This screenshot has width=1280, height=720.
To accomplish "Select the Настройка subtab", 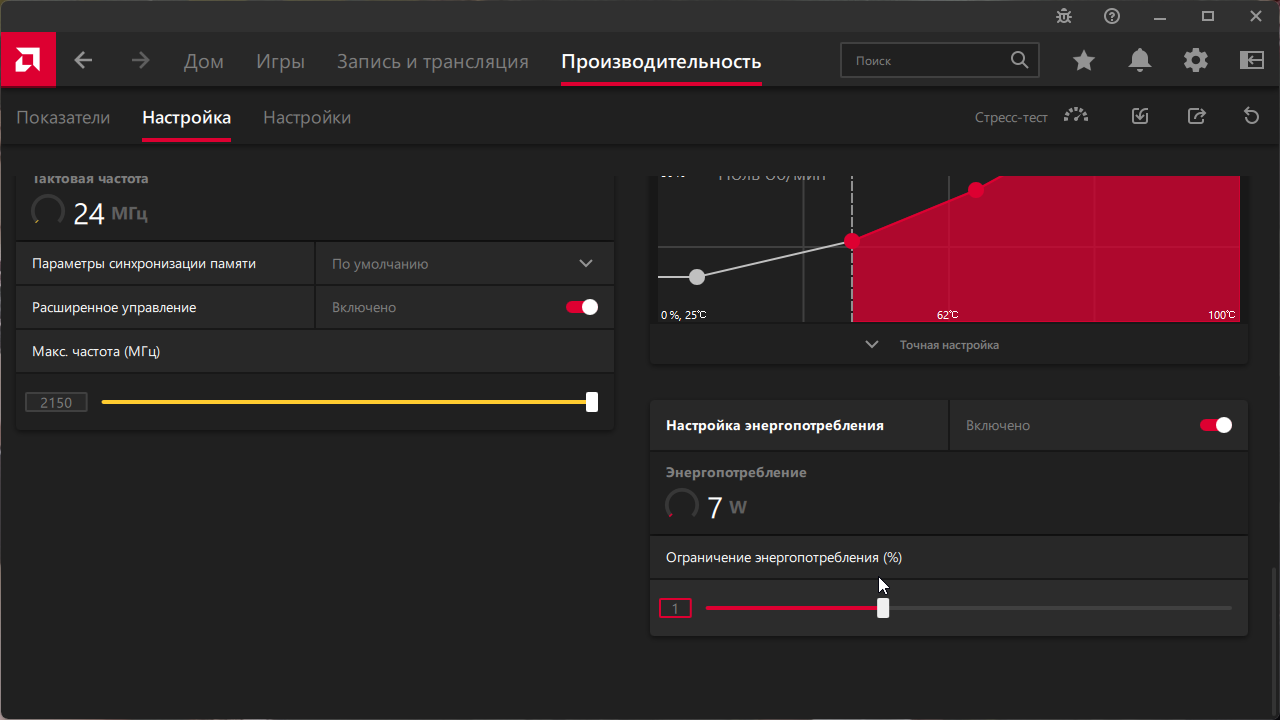I will tap(187, 117).
